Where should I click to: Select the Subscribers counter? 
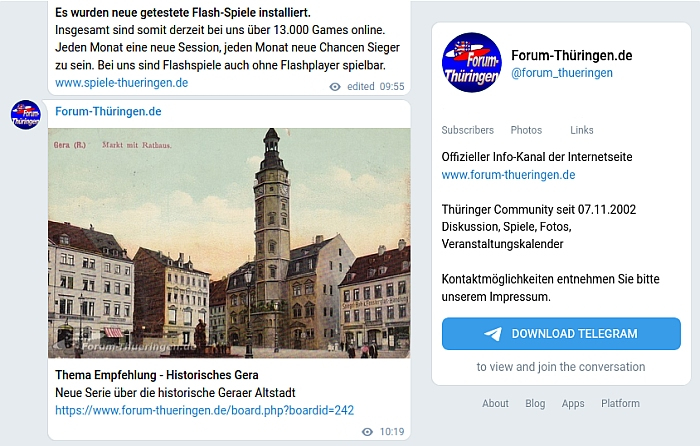click(x=467, y=130)
